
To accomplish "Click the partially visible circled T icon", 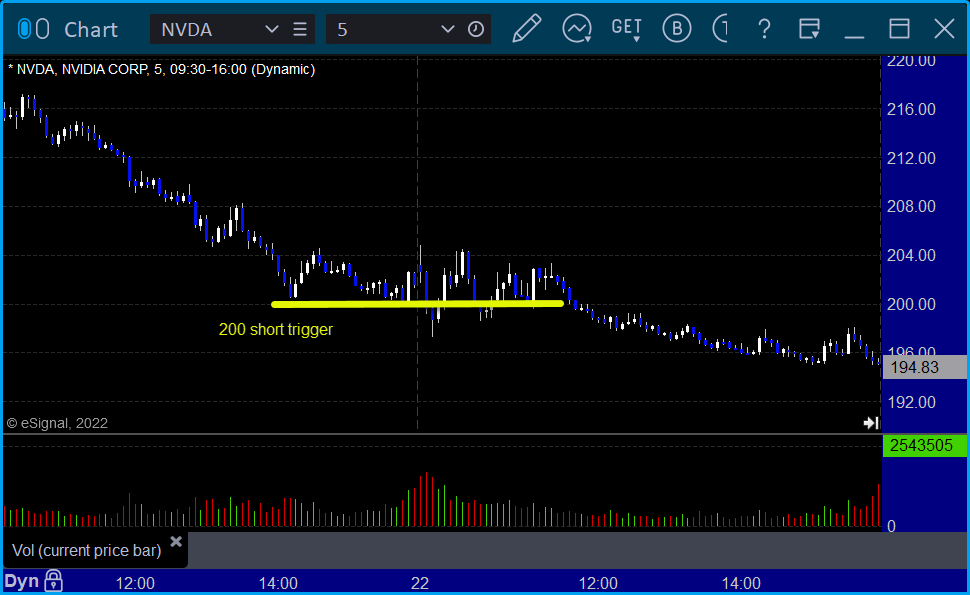I will click(x=721, y=29).
